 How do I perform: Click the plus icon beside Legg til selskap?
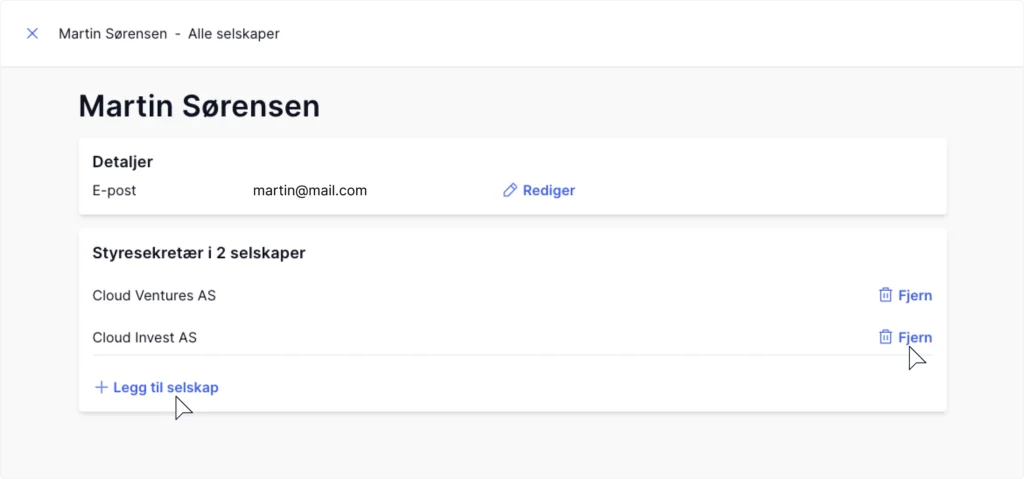coord(100,387)
